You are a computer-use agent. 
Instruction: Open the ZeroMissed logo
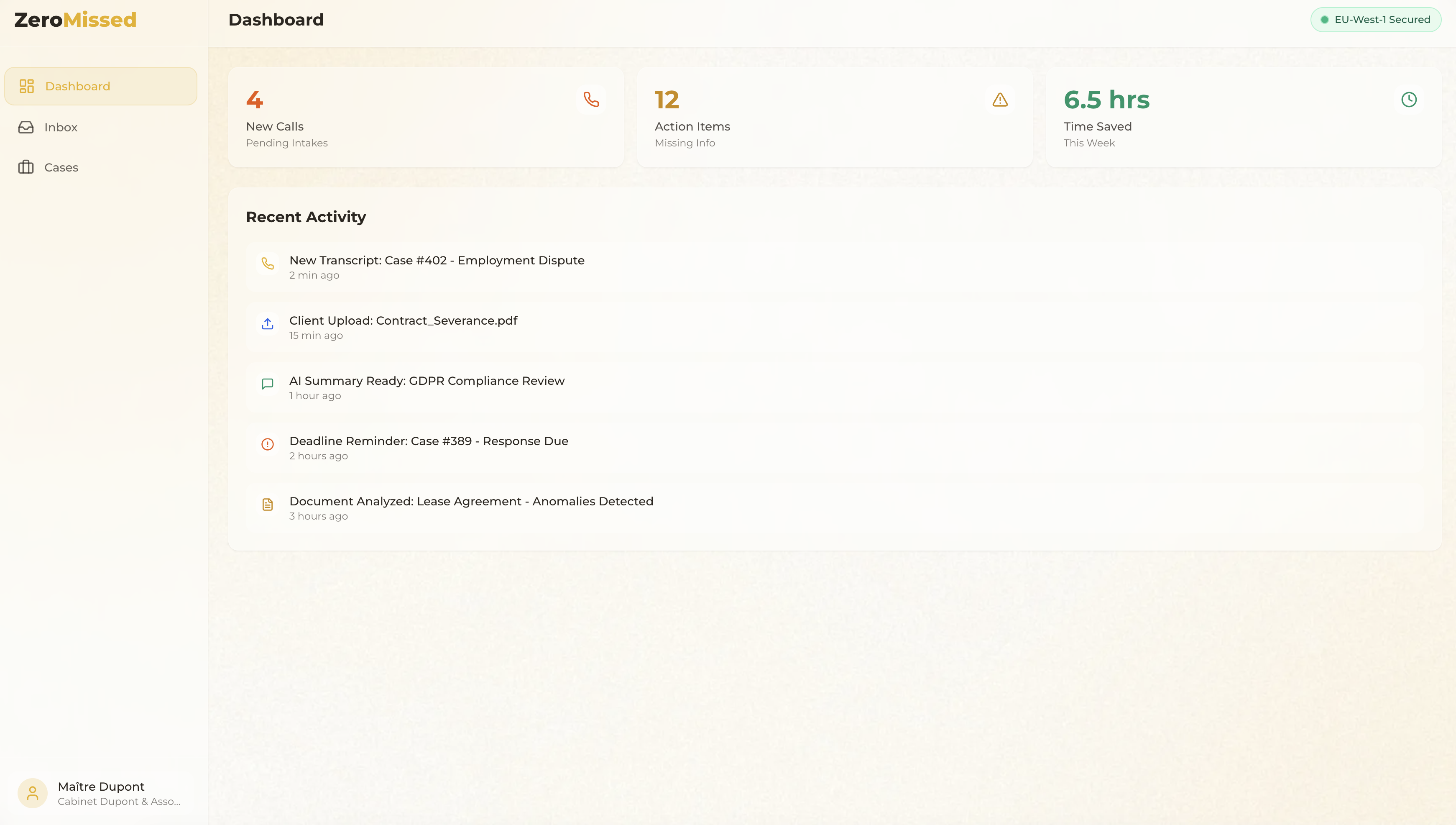[74, 19]
